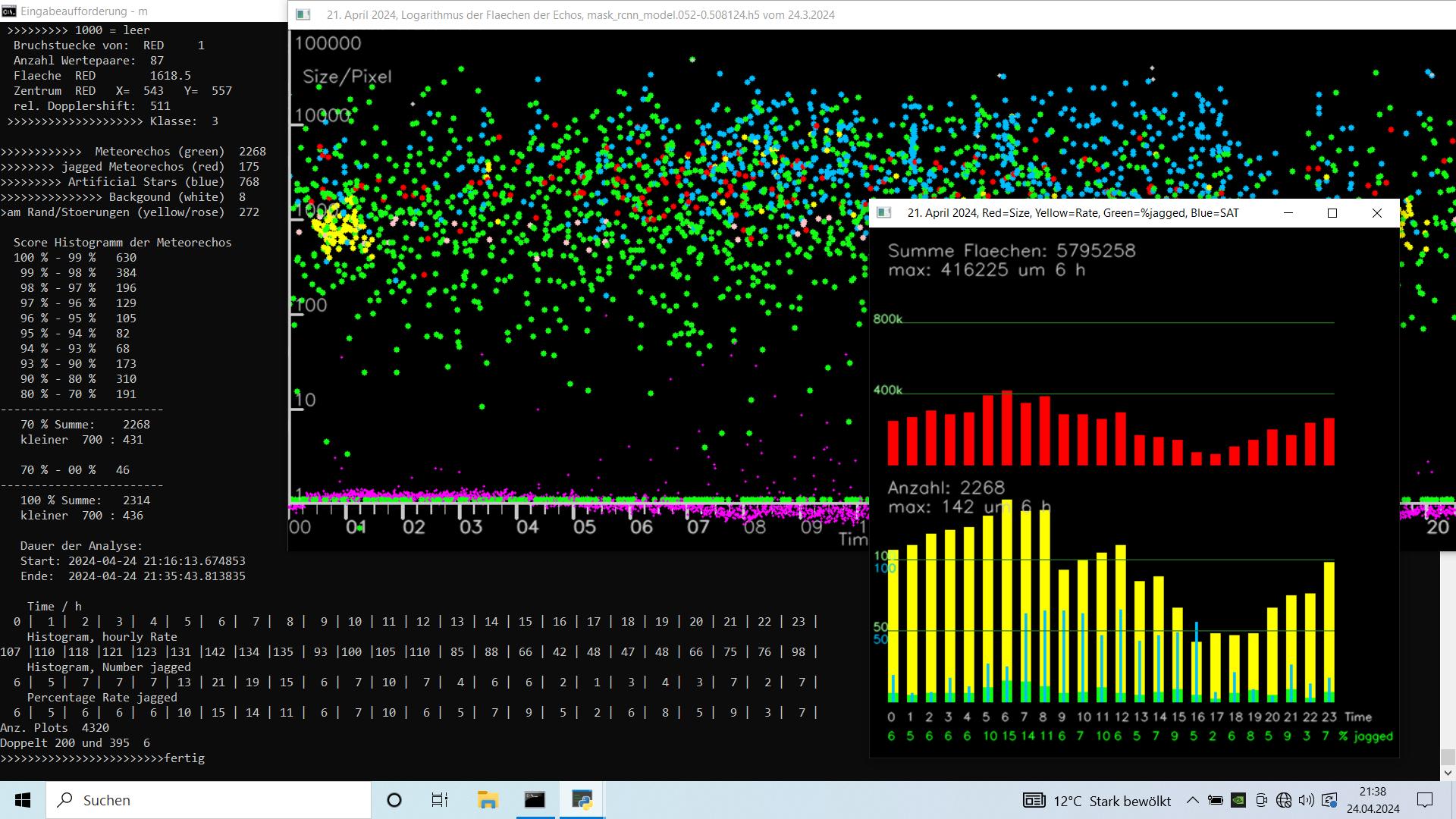This screenshot has width=1456, height=819.
Task: Minimize the Red=Size histogram window
Action: point(1288,213)
